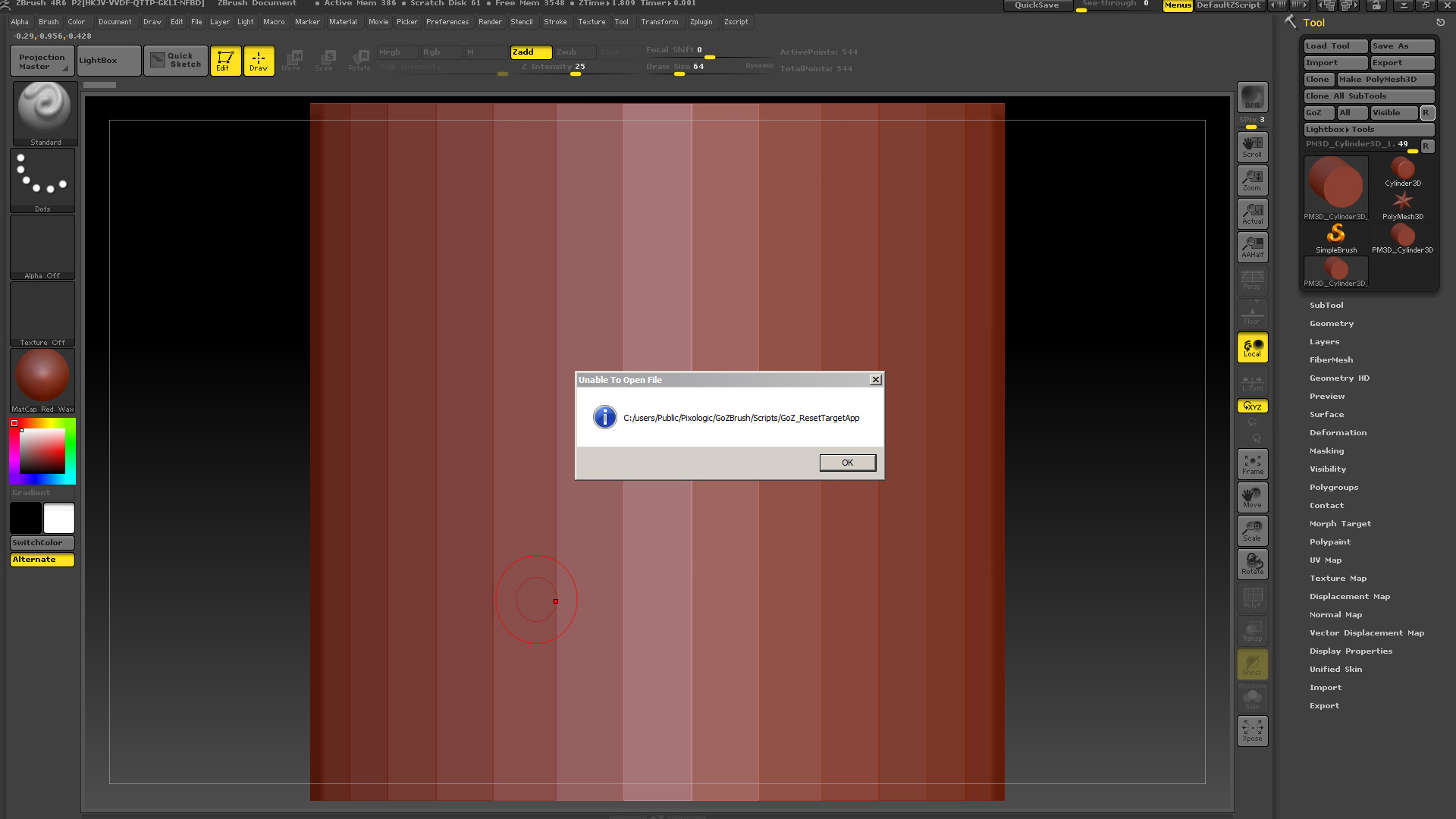Toggle the XYZ rotation mode
Screen dimensions: 1456x819
coord(1252,406)
